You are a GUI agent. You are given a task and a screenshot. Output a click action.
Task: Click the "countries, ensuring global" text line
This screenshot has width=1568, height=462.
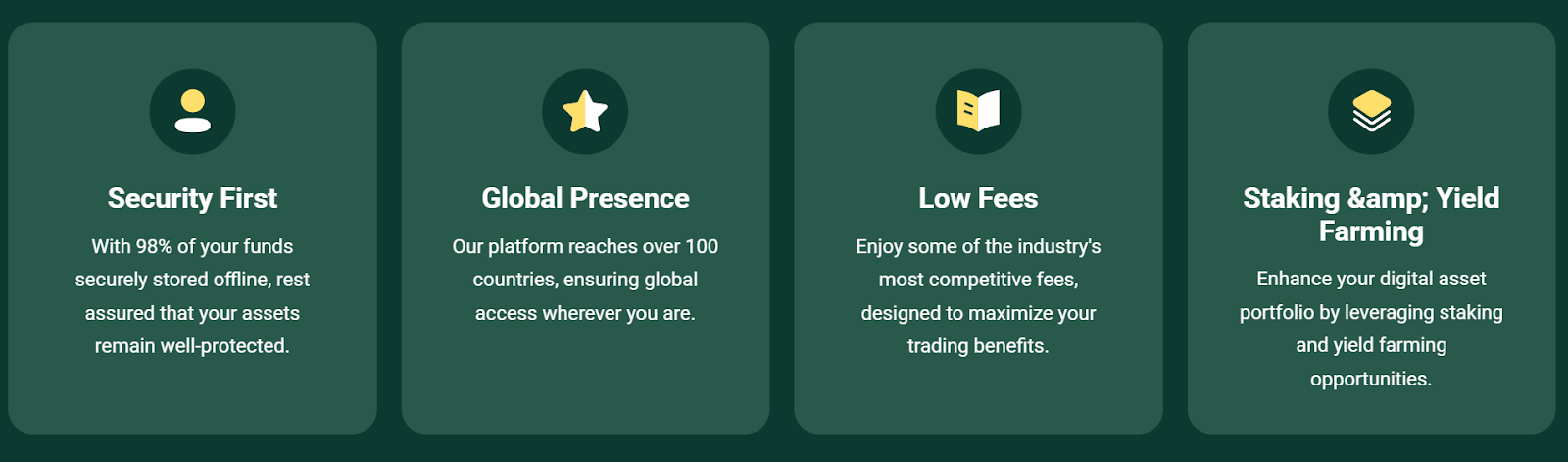point(585,280)
